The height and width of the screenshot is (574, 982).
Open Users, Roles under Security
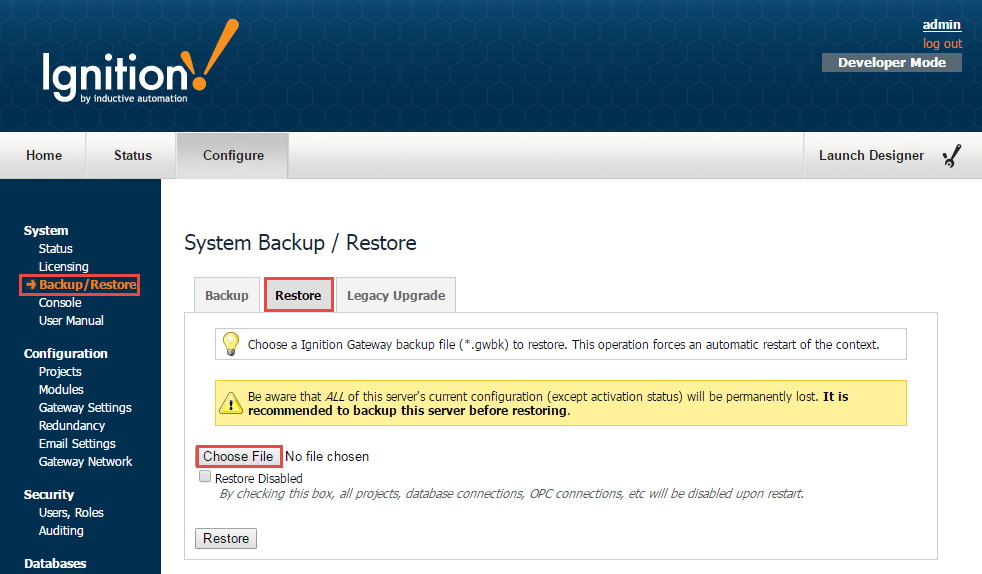tap(71, 513)
